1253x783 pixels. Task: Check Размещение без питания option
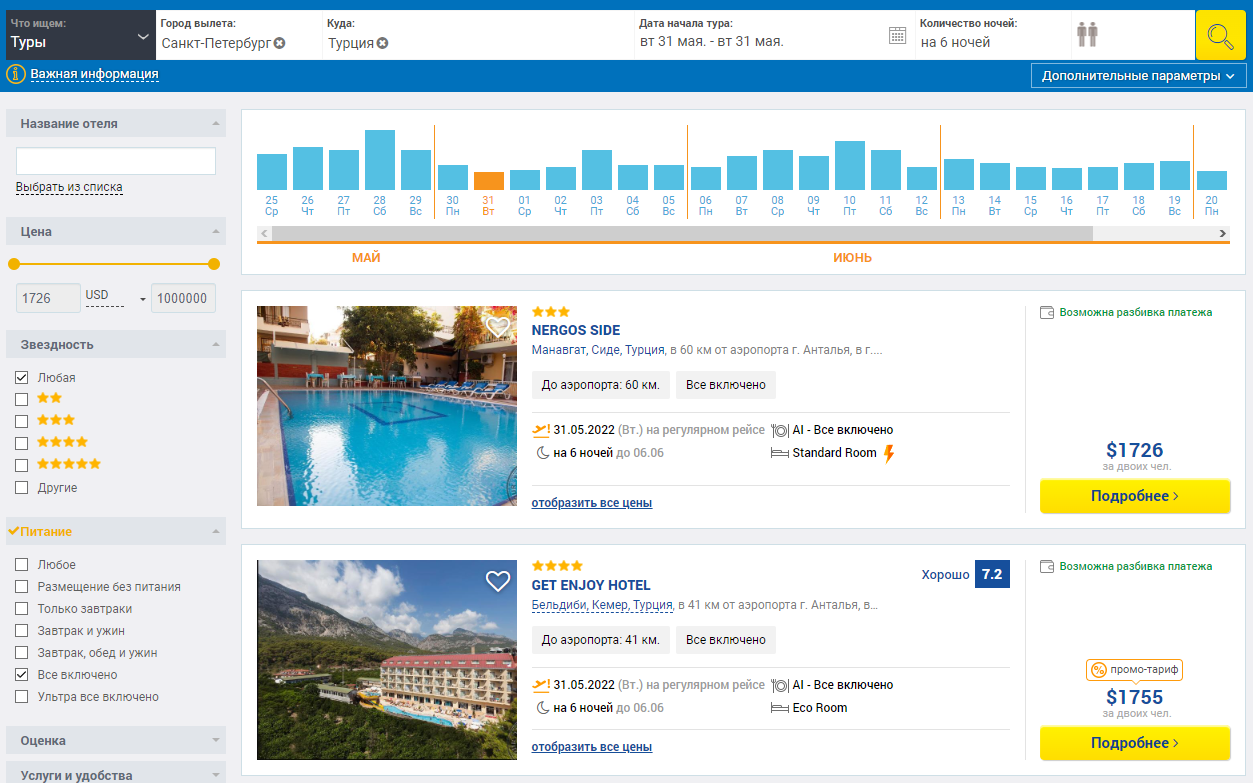click(x=22, y=587)
